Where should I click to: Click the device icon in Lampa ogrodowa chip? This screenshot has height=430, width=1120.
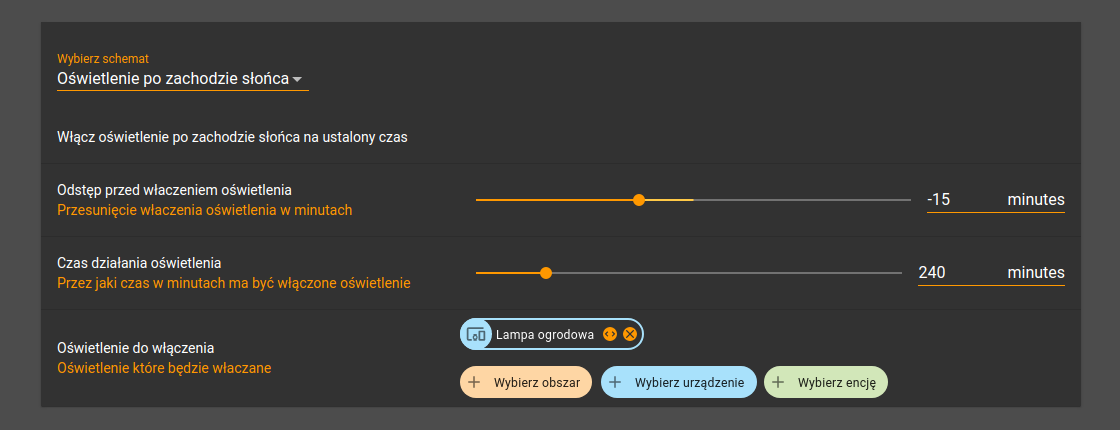click(x=476, y=334)
